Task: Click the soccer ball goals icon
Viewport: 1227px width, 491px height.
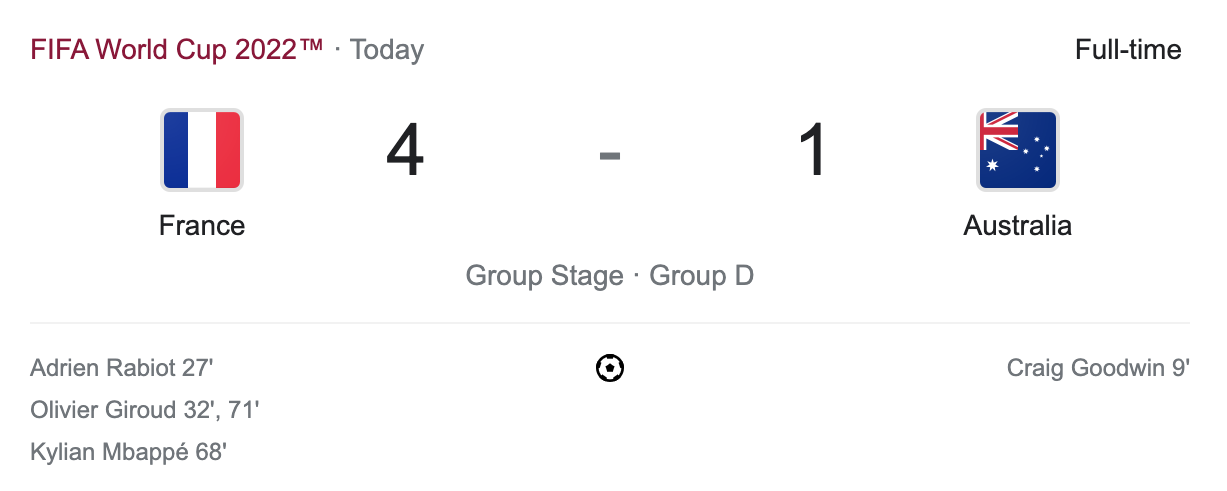Action: point(610,369)
